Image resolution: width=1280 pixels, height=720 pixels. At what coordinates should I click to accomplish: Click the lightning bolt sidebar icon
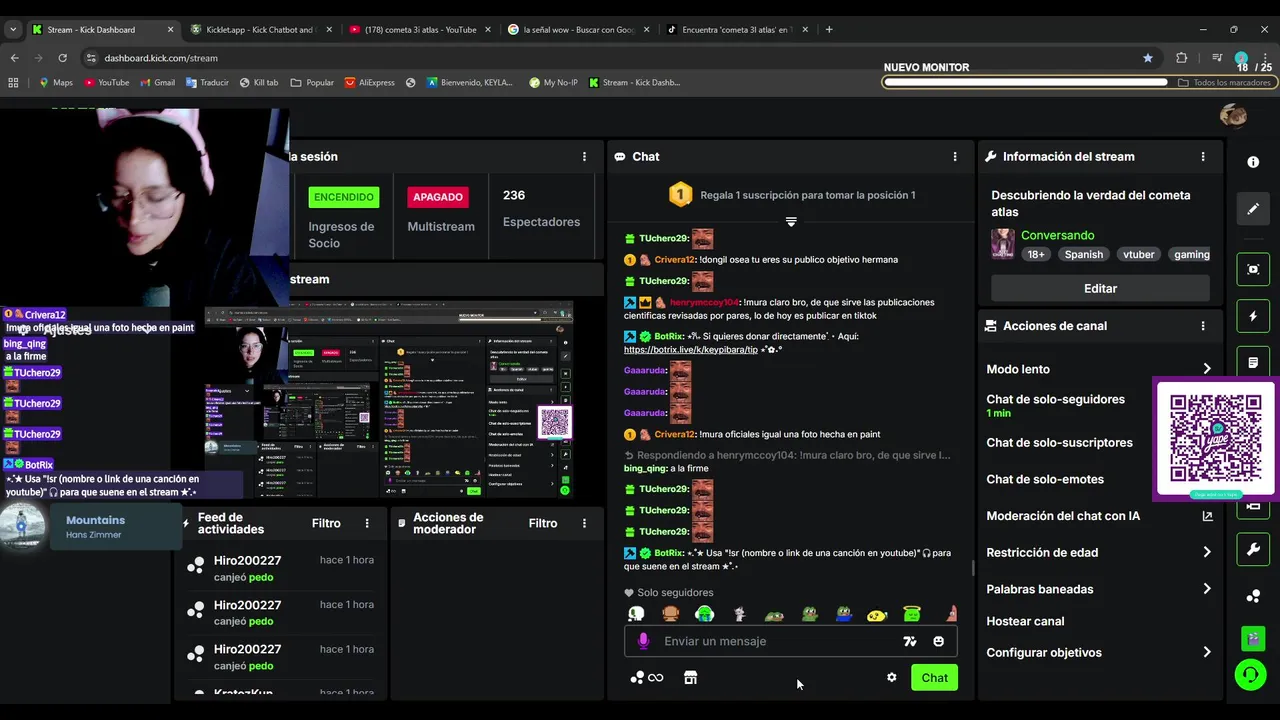tap(1253, 316)
